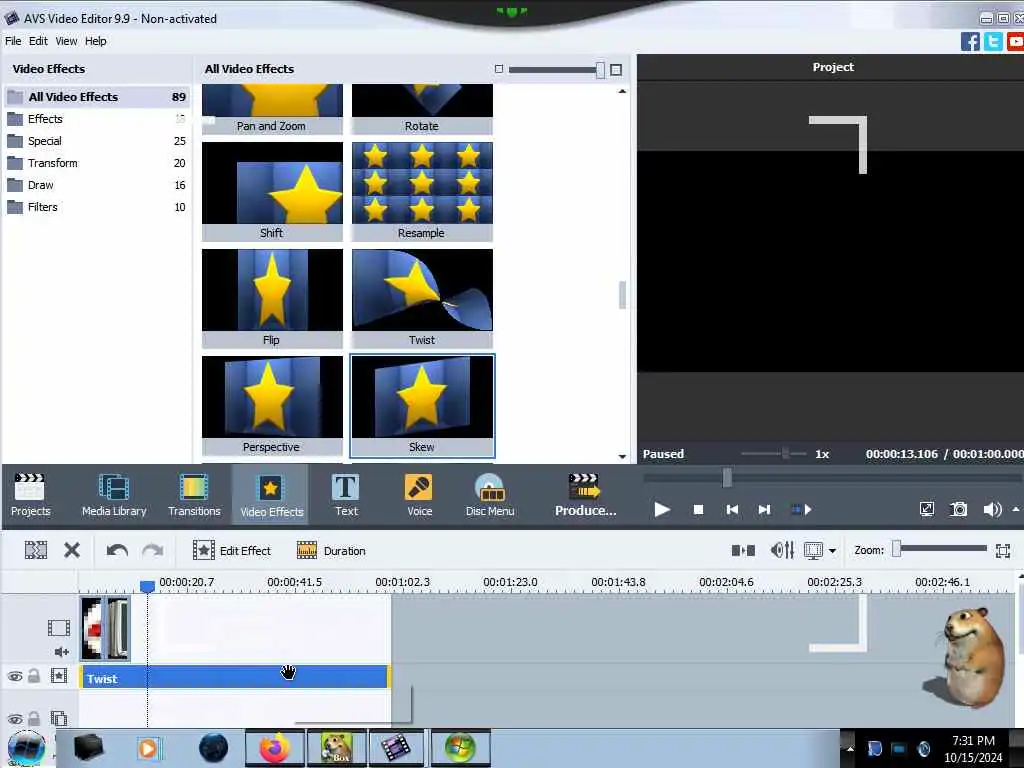Click Edit Effect button
The width and height of the screenshot is (1024, 768).
232,551
